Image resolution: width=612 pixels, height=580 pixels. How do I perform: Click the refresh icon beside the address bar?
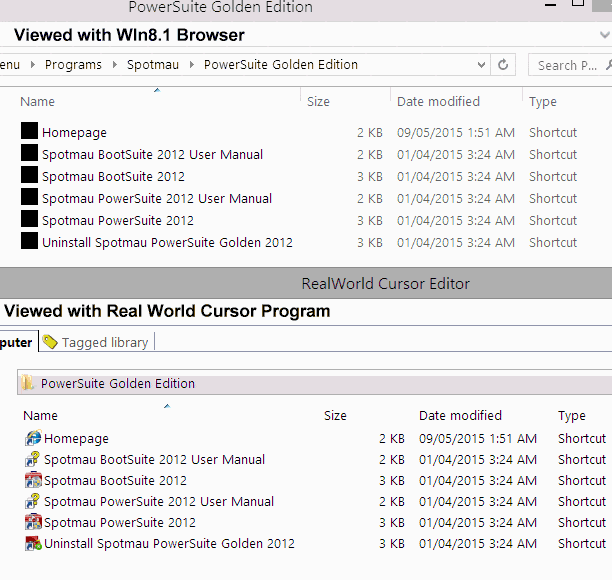(505, 65)
